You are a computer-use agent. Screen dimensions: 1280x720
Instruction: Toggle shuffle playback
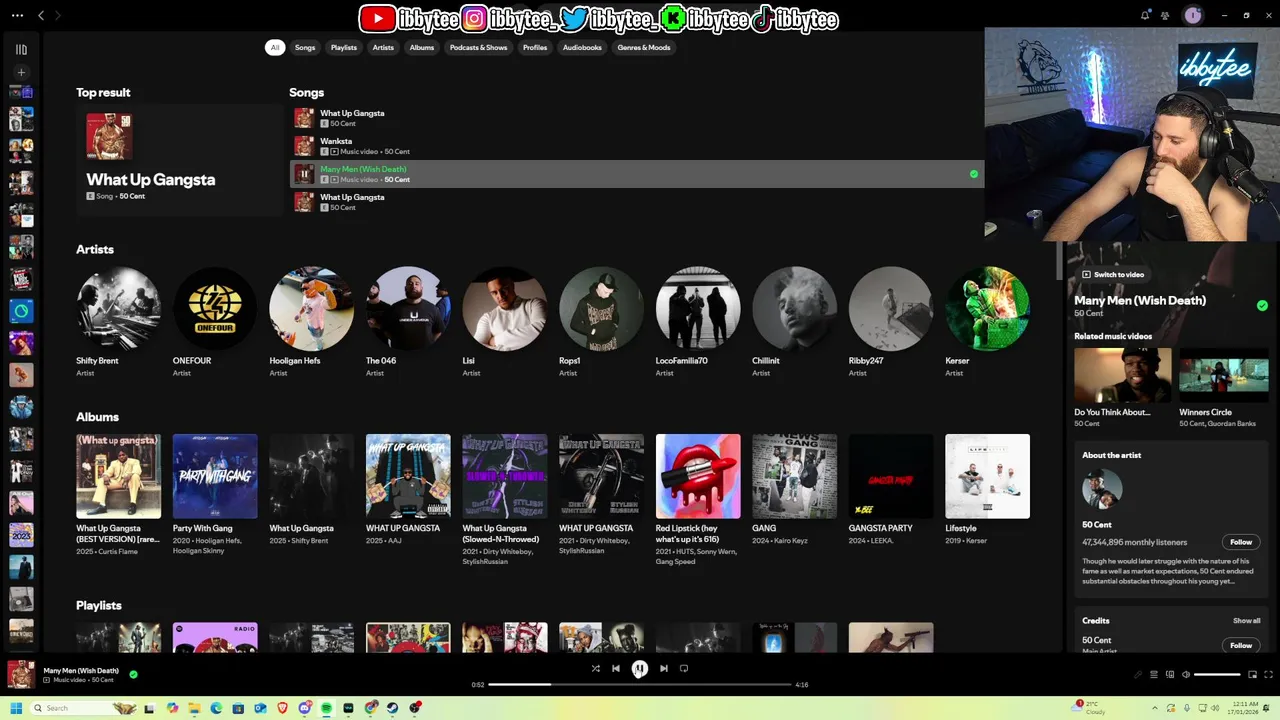[595, 668]
